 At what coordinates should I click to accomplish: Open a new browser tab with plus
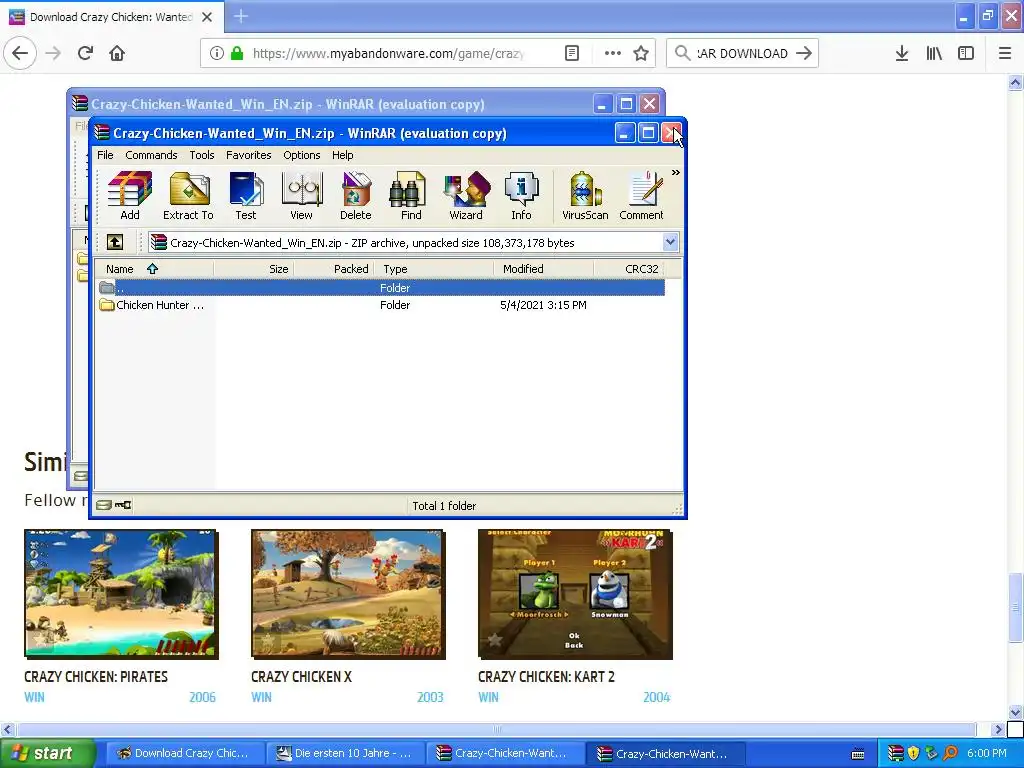click(241, 16)
